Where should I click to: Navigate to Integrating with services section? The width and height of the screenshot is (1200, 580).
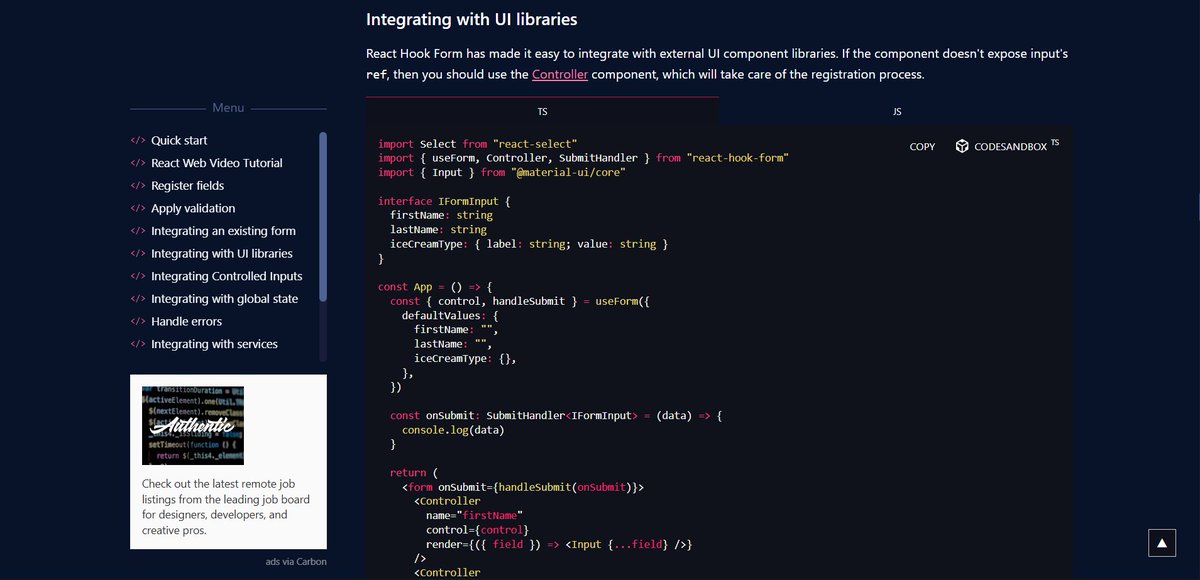point(214,344)
